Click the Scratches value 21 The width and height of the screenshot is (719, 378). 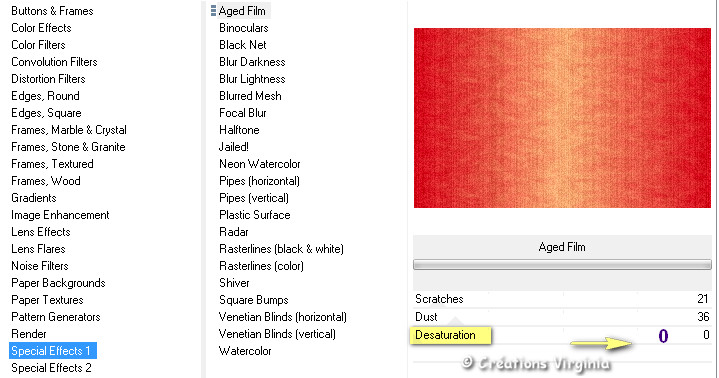702,299
